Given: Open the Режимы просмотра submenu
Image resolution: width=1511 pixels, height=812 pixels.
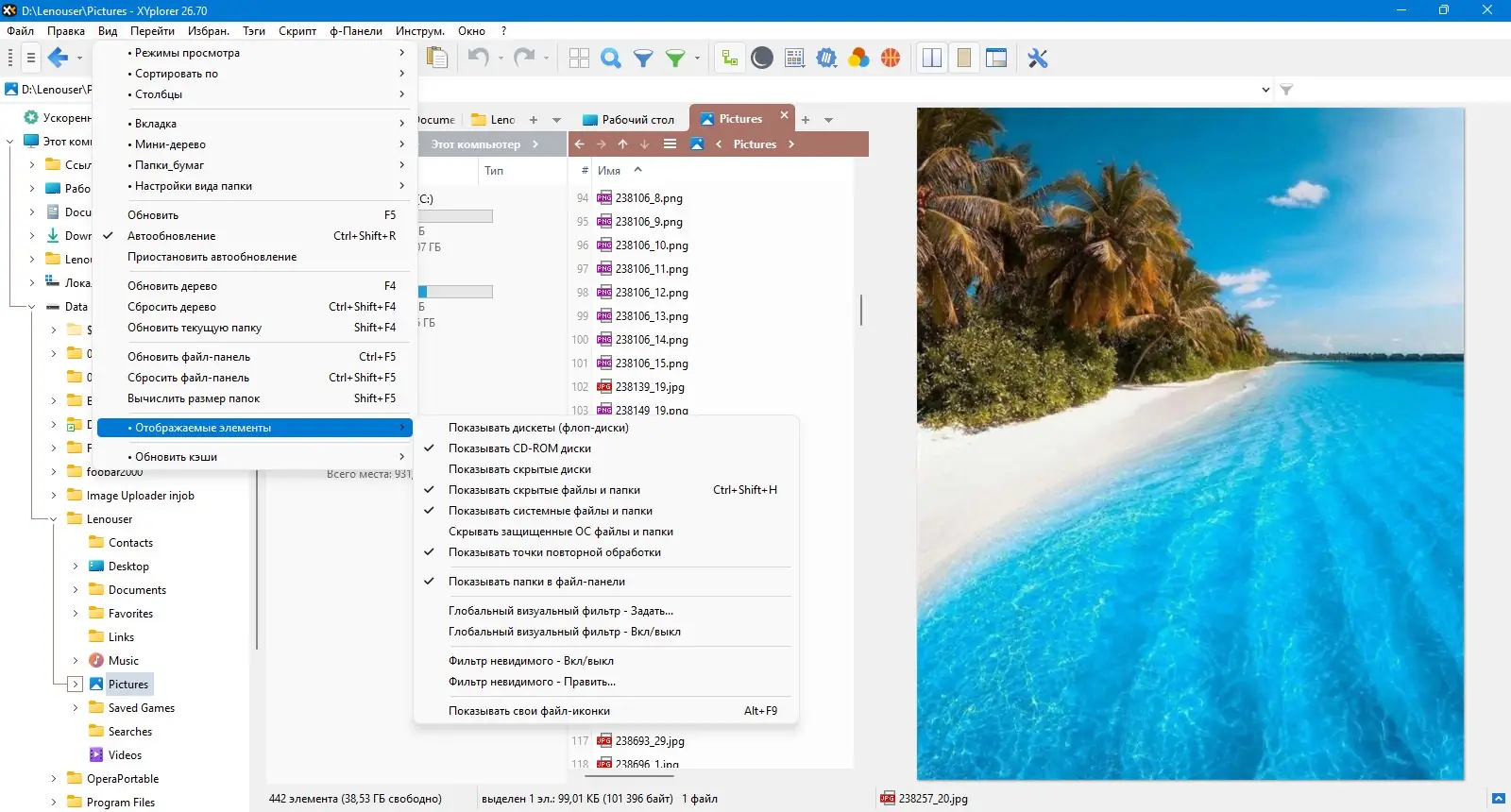Looking at the screenshot, I should pos(255,53).
